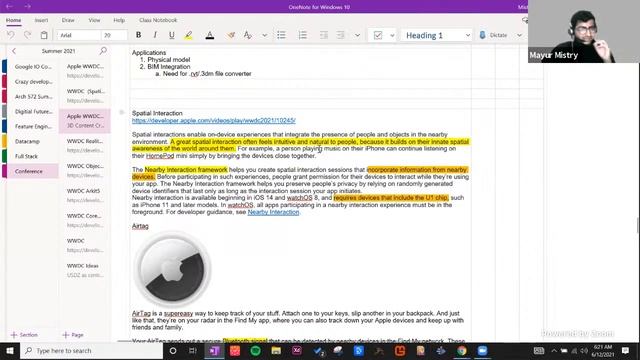
Task: Click the taskbar clock showing 6/12/2021
Action: [603, 351]
